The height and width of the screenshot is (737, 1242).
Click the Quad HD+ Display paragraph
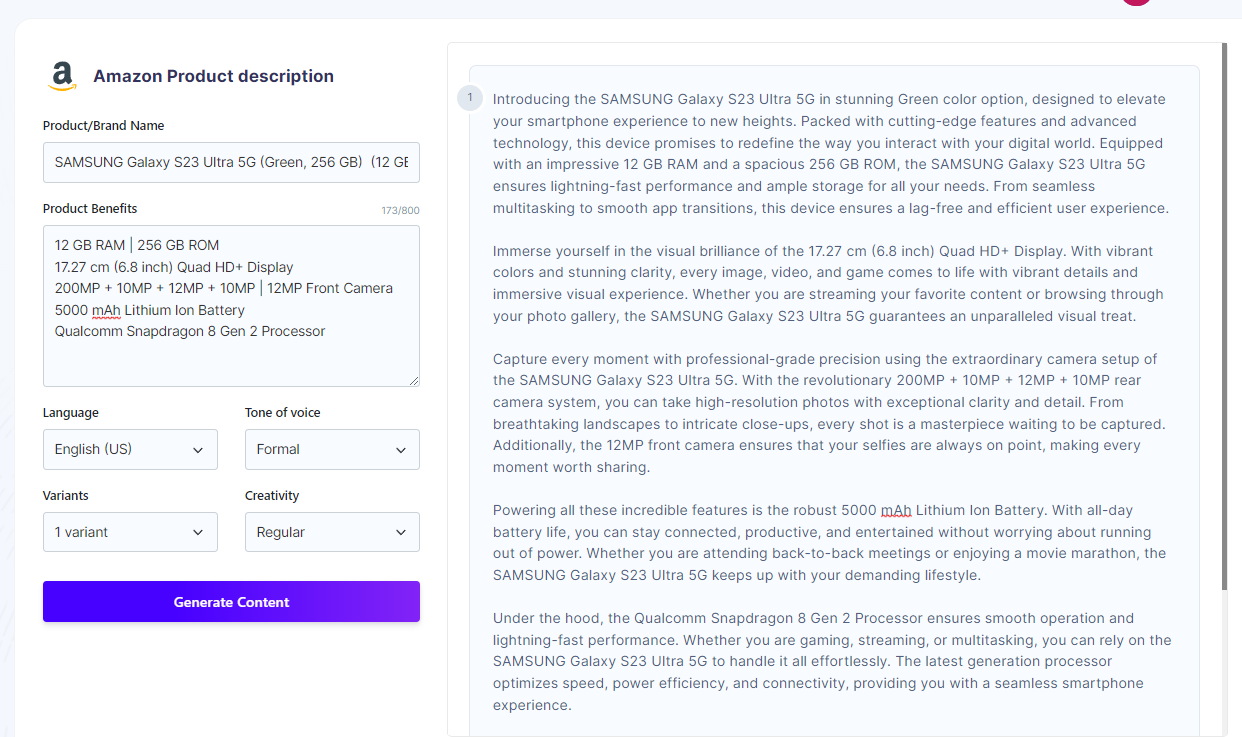830,283
